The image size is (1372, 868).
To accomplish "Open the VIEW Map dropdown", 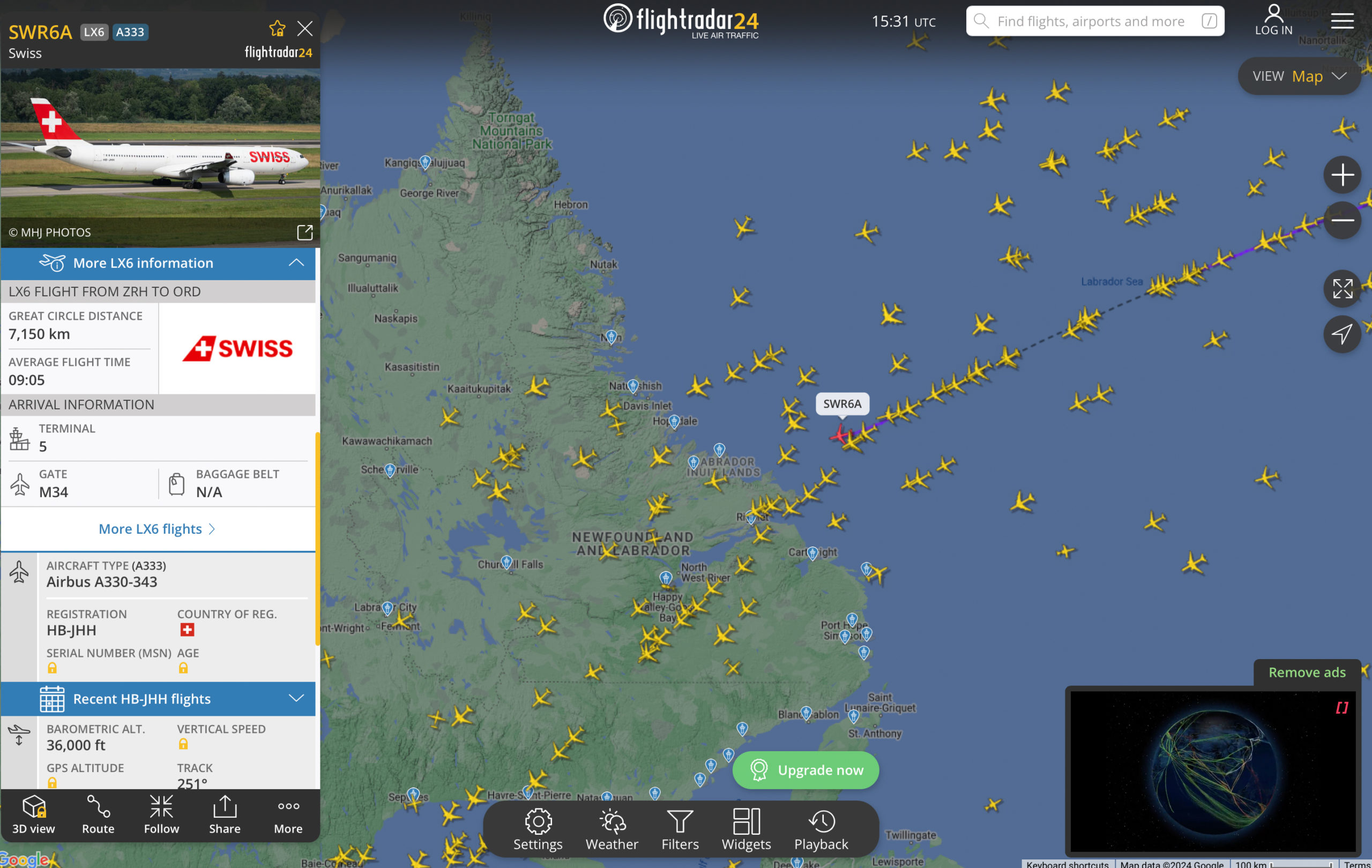I will tap(1300, 76).
